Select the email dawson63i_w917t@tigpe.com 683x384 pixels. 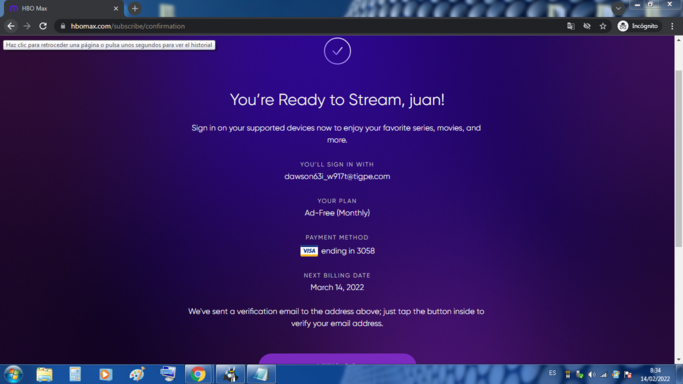337,176
